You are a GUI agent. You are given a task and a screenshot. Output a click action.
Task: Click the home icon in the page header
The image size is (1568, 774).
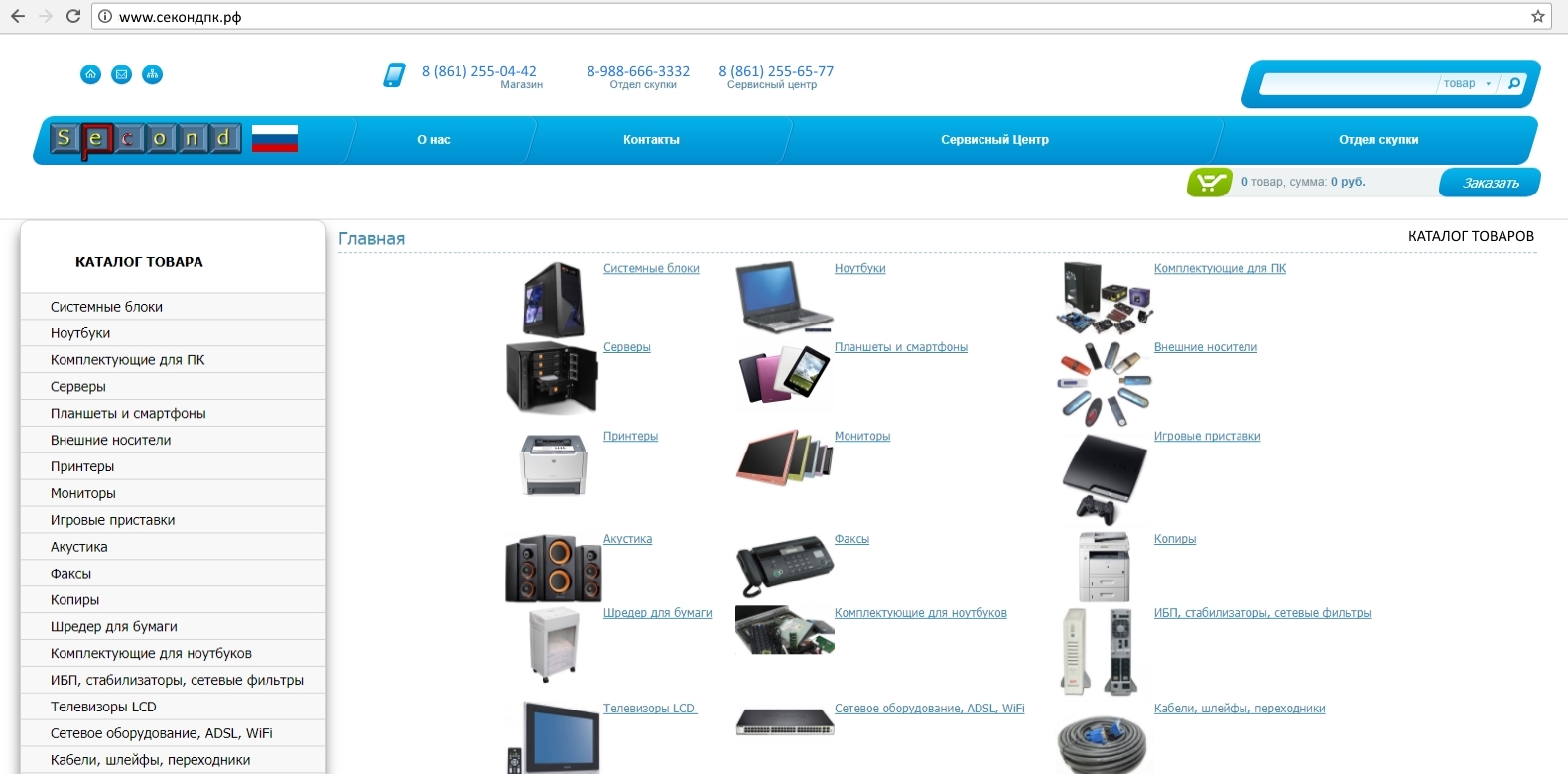pyautogui.click(x=90, y=74)
